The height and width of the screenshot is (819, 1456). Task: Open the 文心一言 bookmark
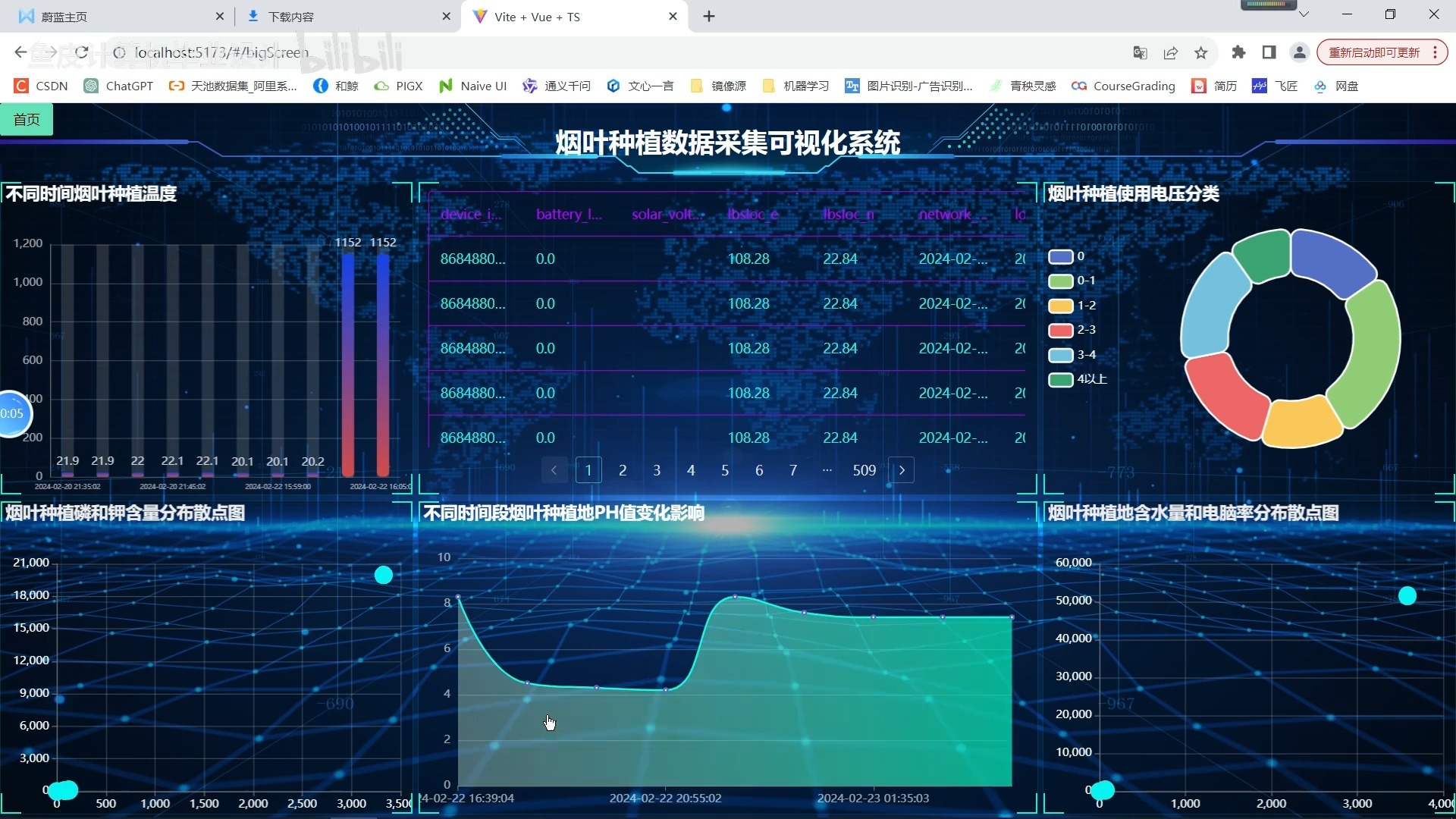click(640, 86)
